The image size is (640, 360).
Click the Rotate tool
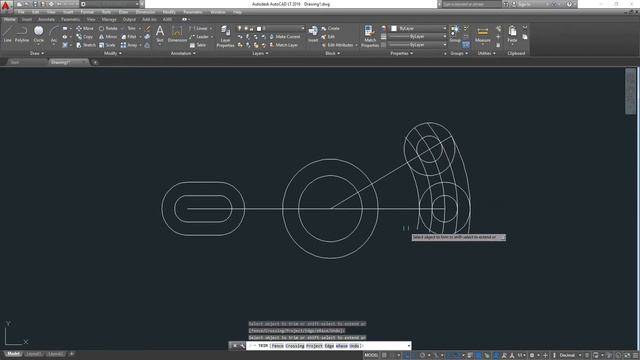pyautogui.click(x=108, y=28)
